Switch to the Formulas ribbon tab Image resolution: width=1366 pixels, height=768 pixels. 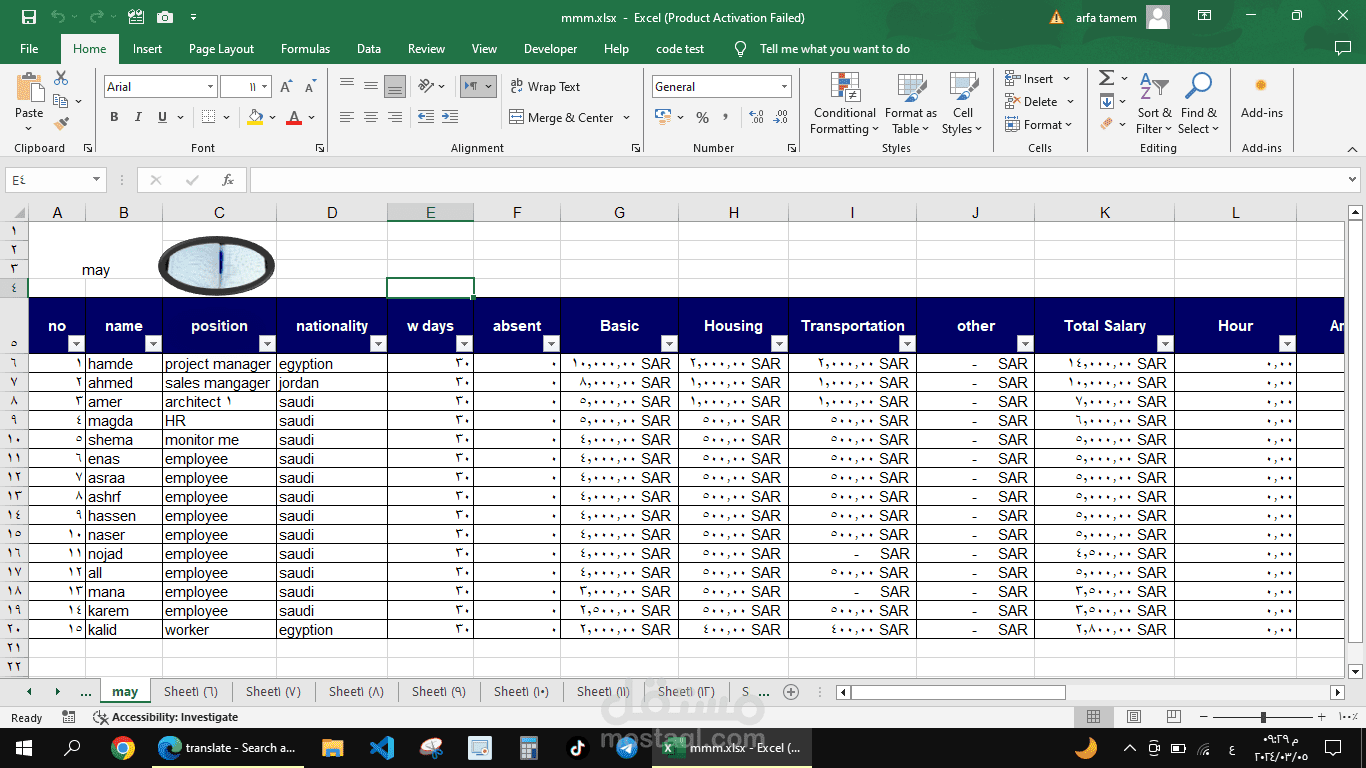point(305,48)
